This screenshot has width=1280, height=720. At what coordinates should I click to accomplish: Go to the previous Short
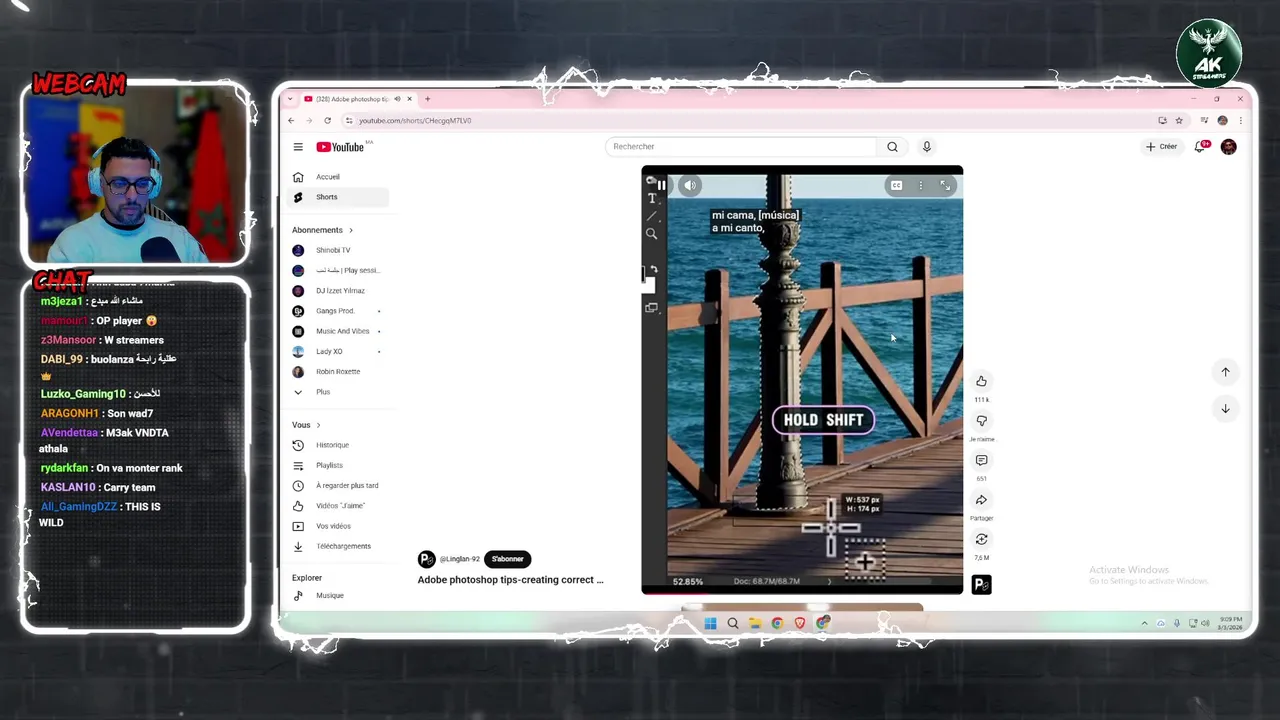[x=1225, y=372]
